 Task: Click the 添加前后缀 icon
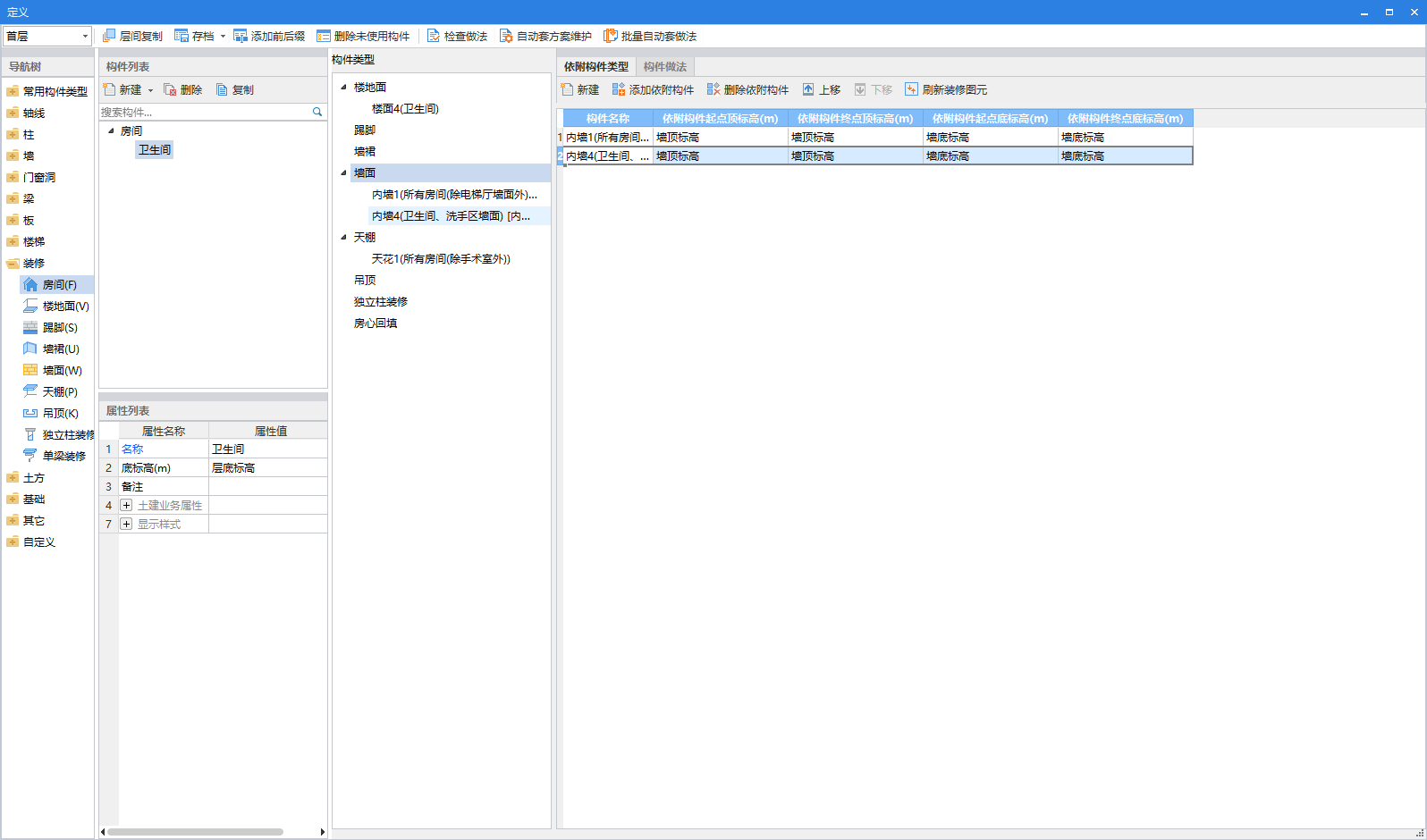(x=241, y=36)
